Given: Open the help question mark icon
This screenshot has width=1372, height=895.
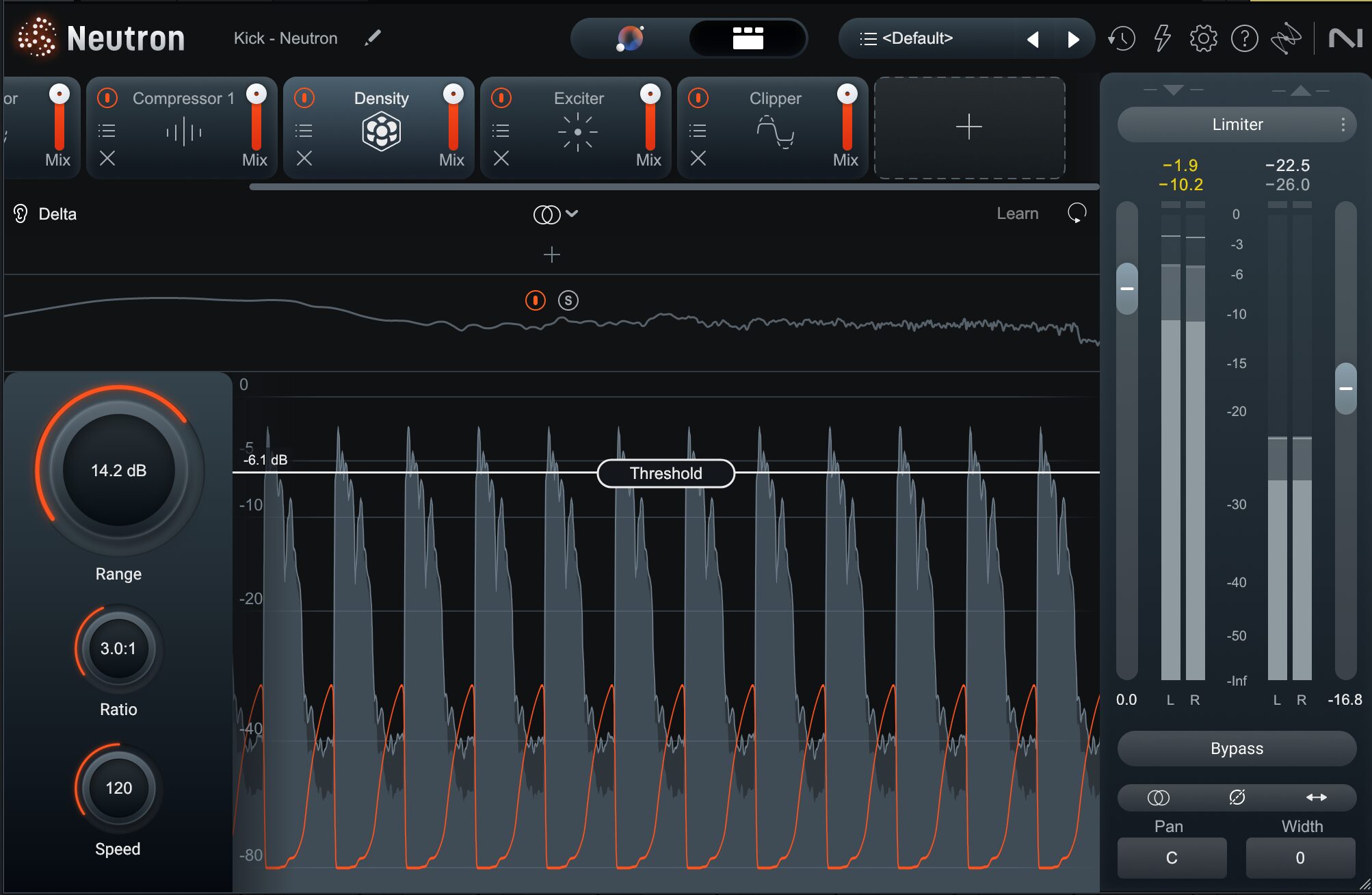Looking at the screenshot, I should click(1244, 38).
